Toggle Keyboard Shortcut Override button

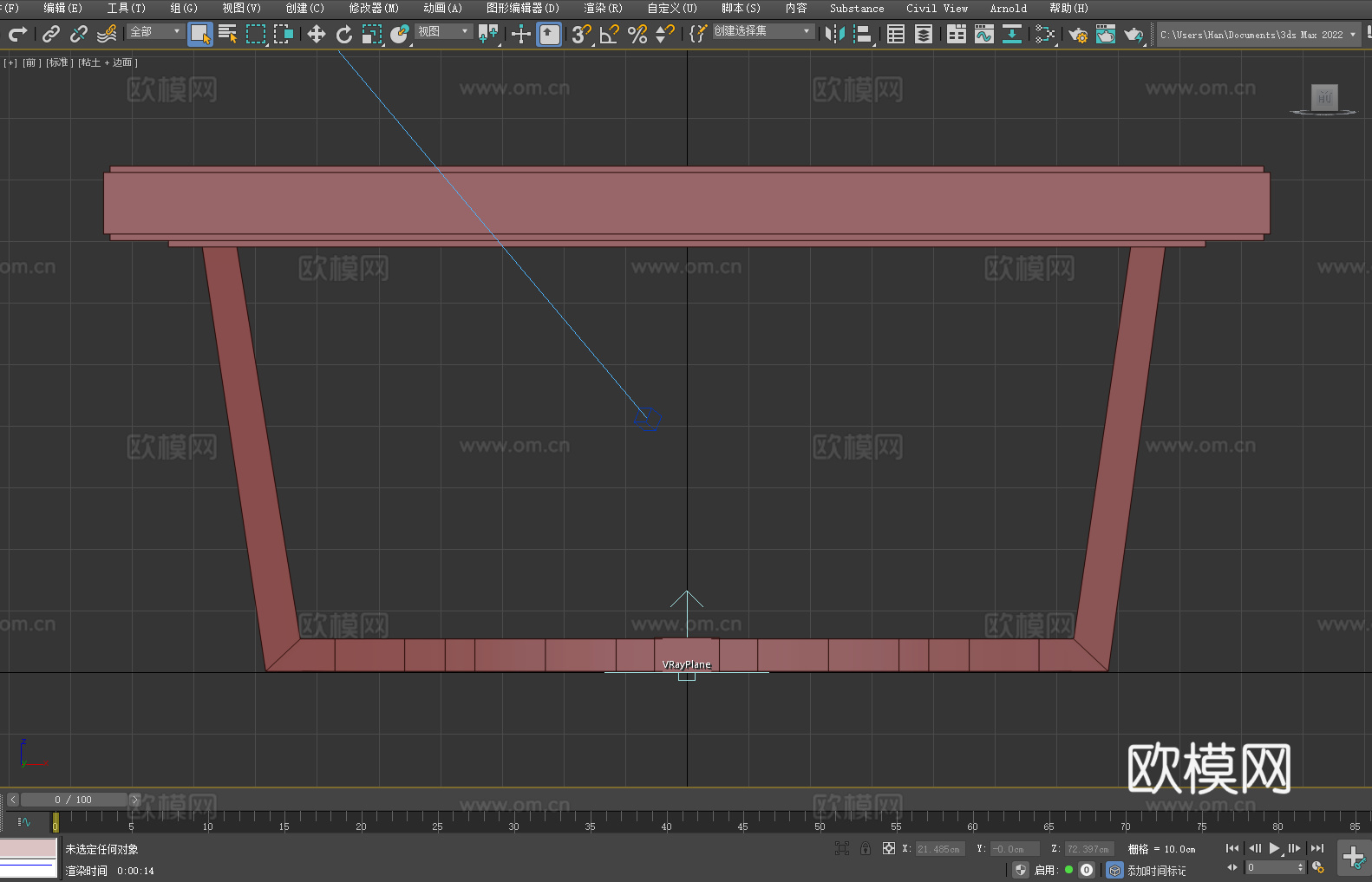[549, 34]
